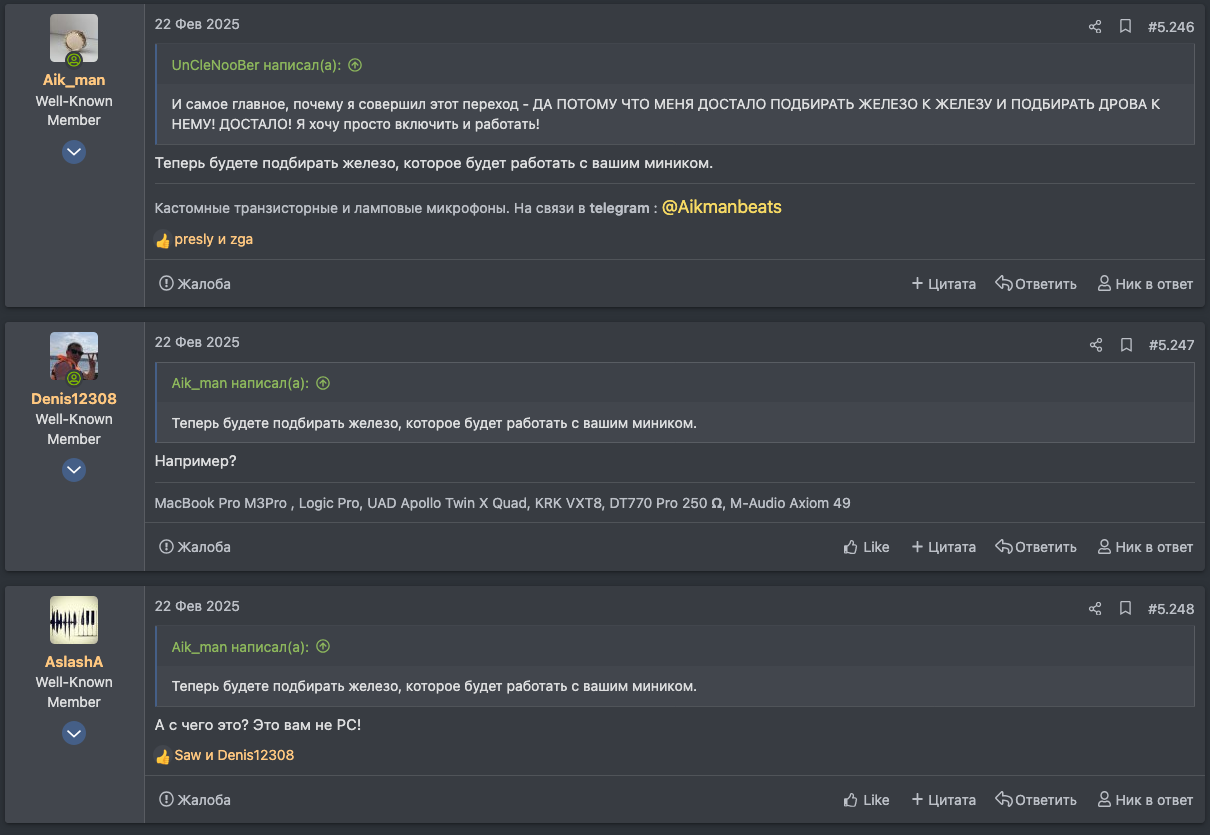Click share icon on post #5.246
1210x835 pixels.
[1095, 27]
